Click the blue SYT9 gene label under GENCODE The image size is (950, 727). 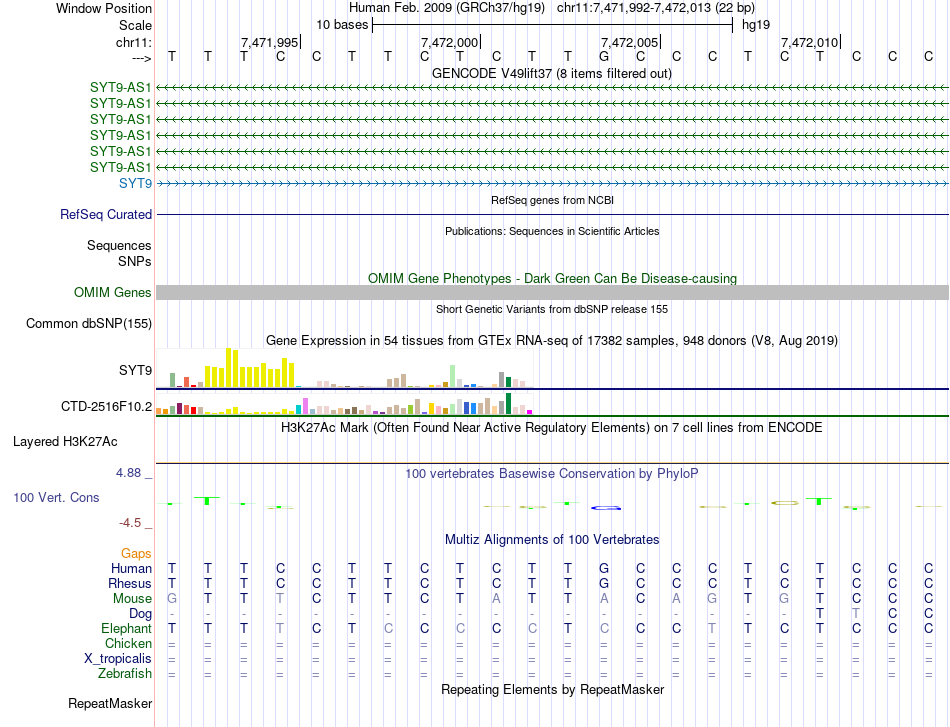(135, 183)
